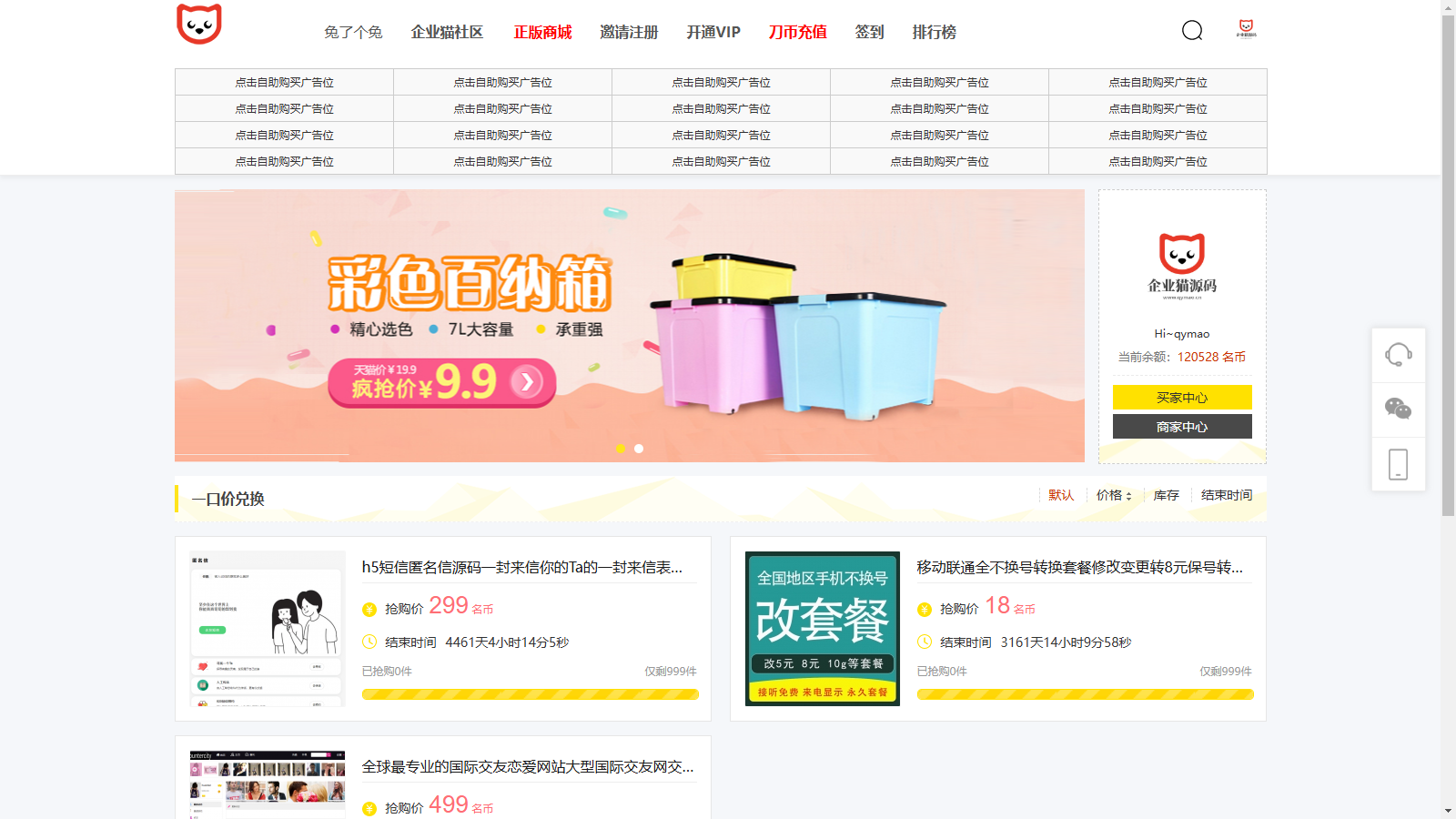Click the 买家中心 yellow button

tap(1181, 398)
